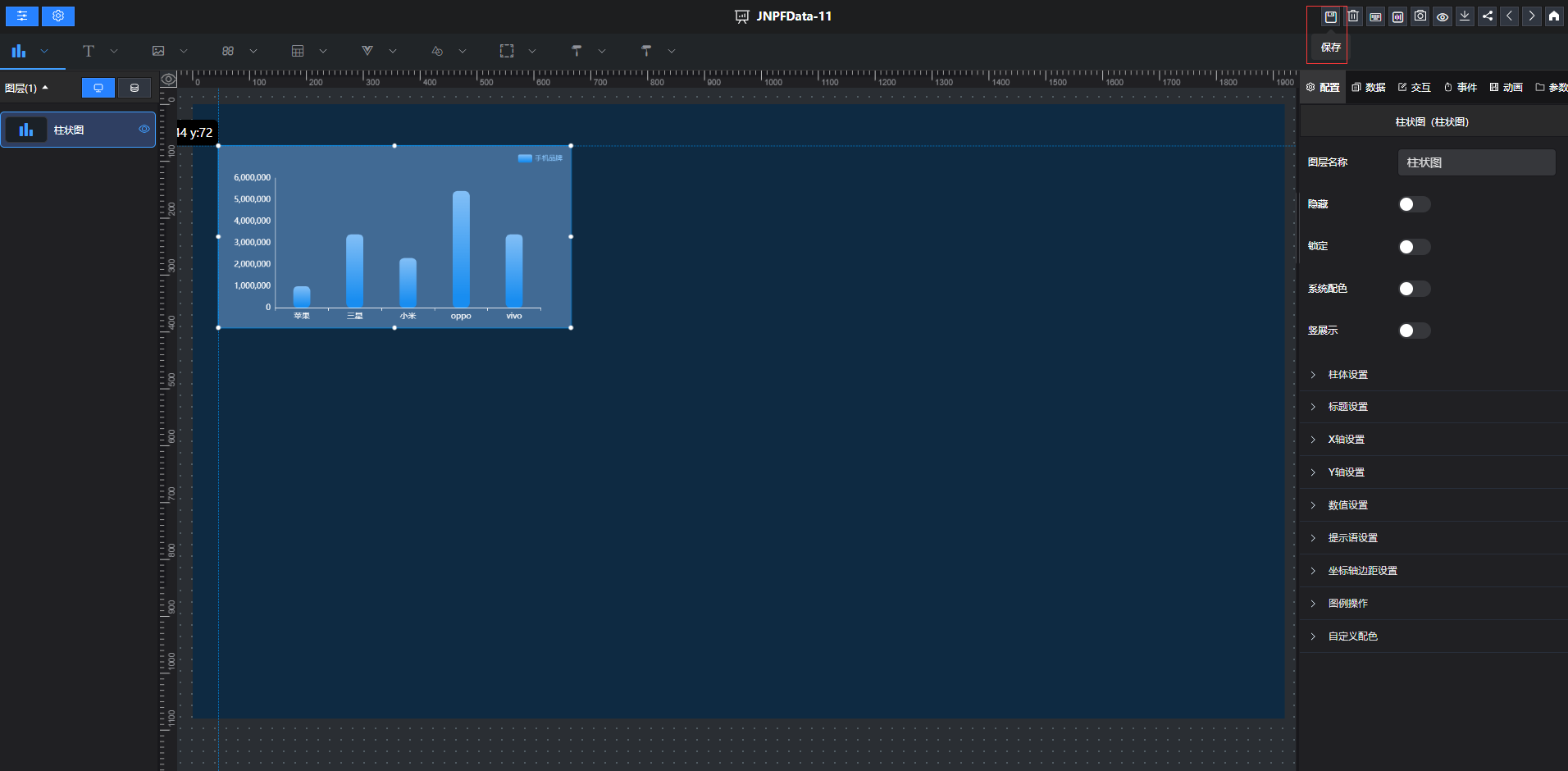
Task: Click the database view button in layers panel
Action: pyautogui.click(x=134, y=88)
